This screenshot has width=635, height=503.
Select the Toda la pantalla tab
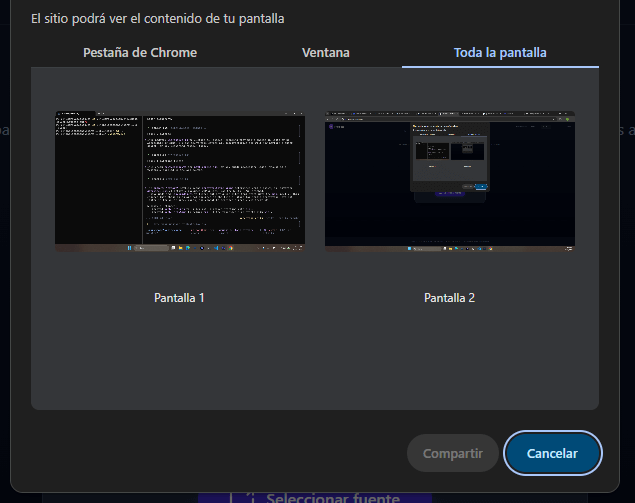500,53
